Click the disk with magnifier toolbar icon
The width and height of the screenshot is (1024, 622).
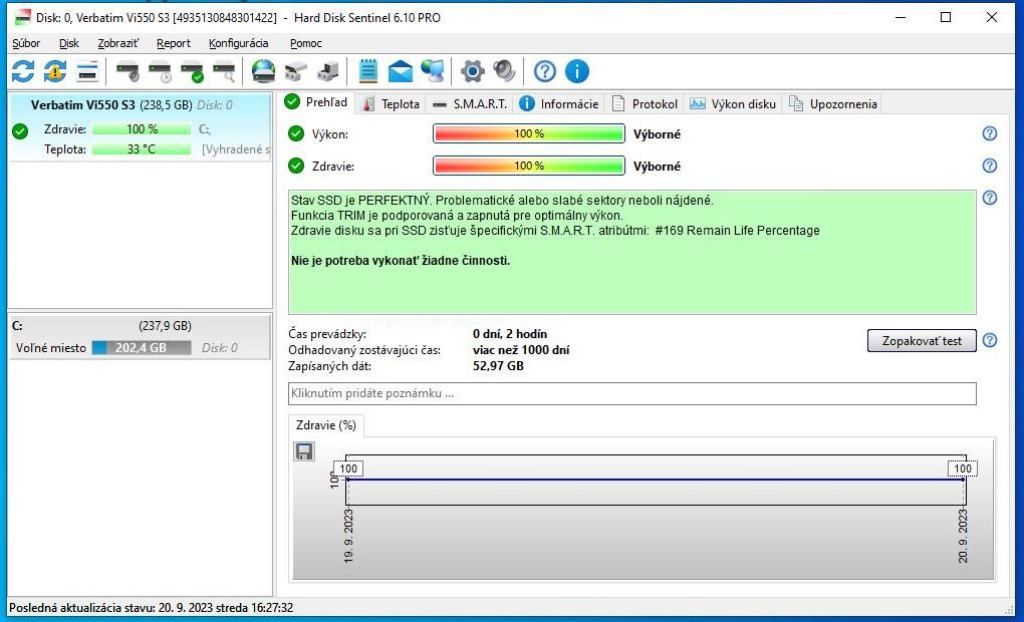pyautogui.click(x=225, y=71)
